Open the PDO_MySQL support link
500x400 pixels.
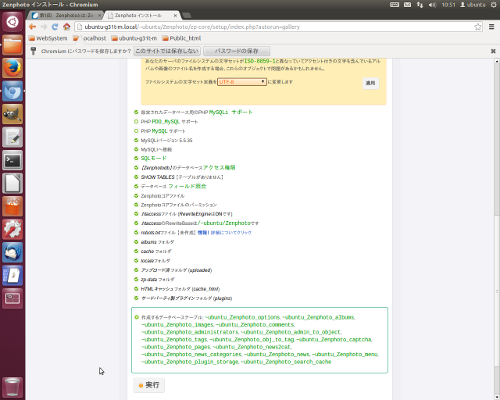coord(166,122)
